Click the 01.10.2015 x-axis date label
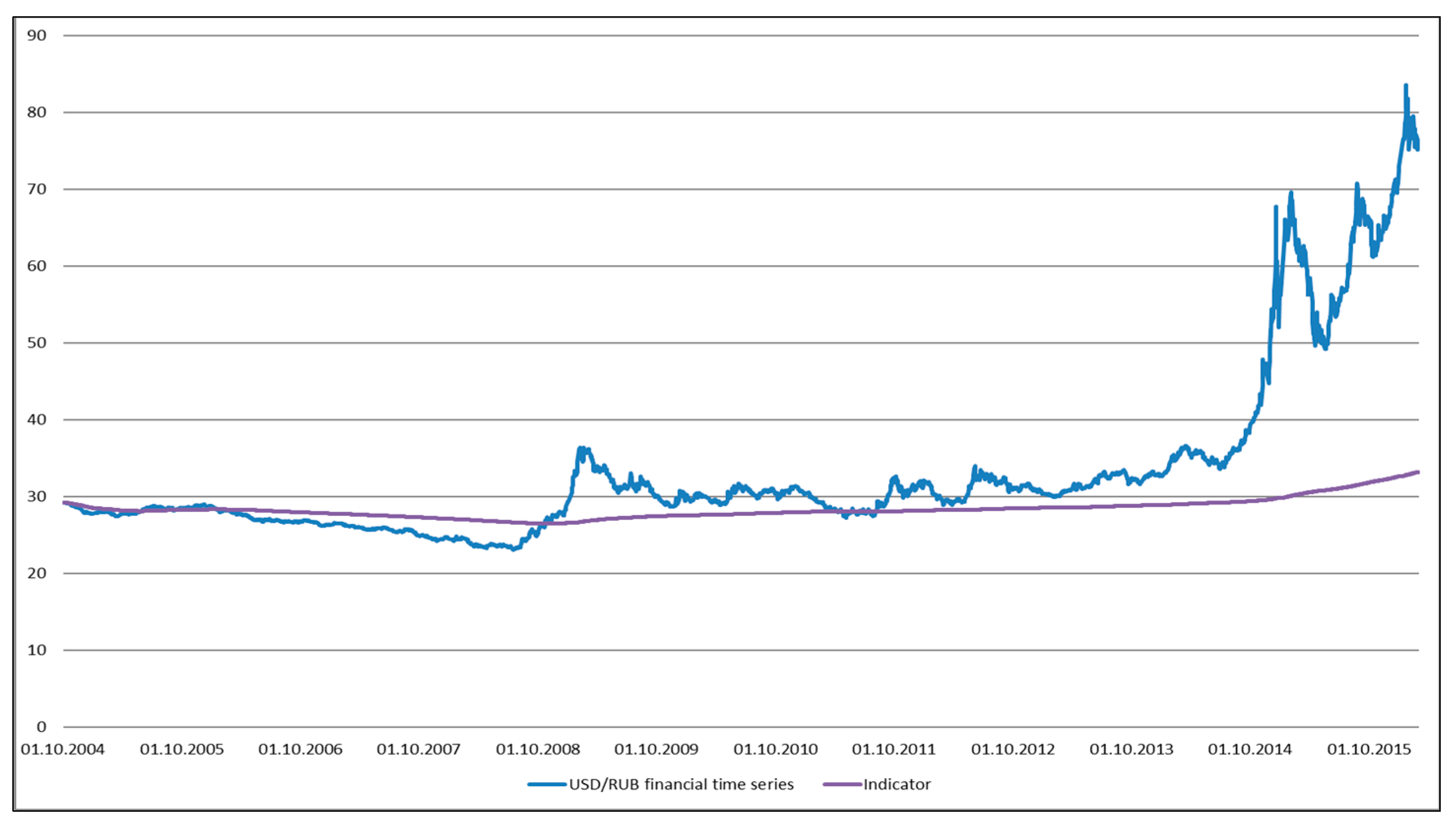Viewport: 1456px width, 827px height. (1368, 749)
